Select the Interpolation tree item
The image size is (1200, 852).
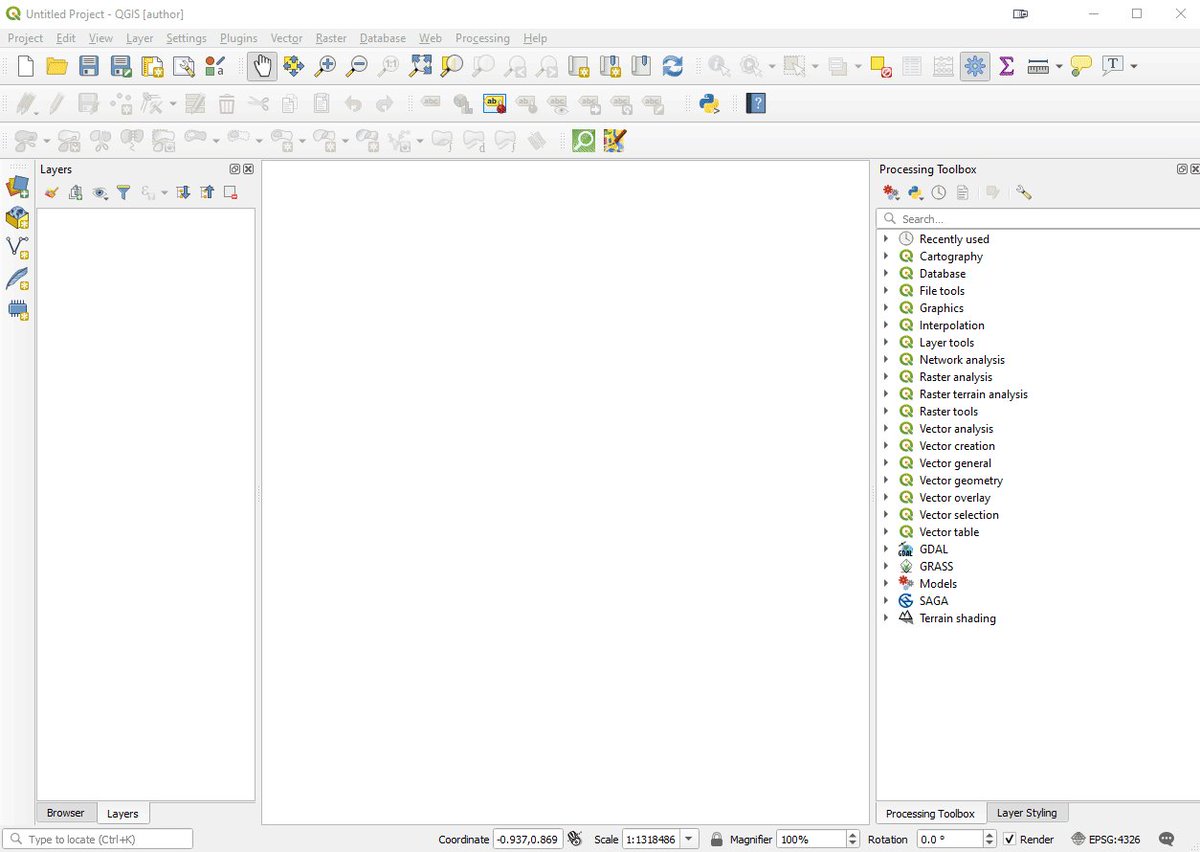[x=952, y=325]
